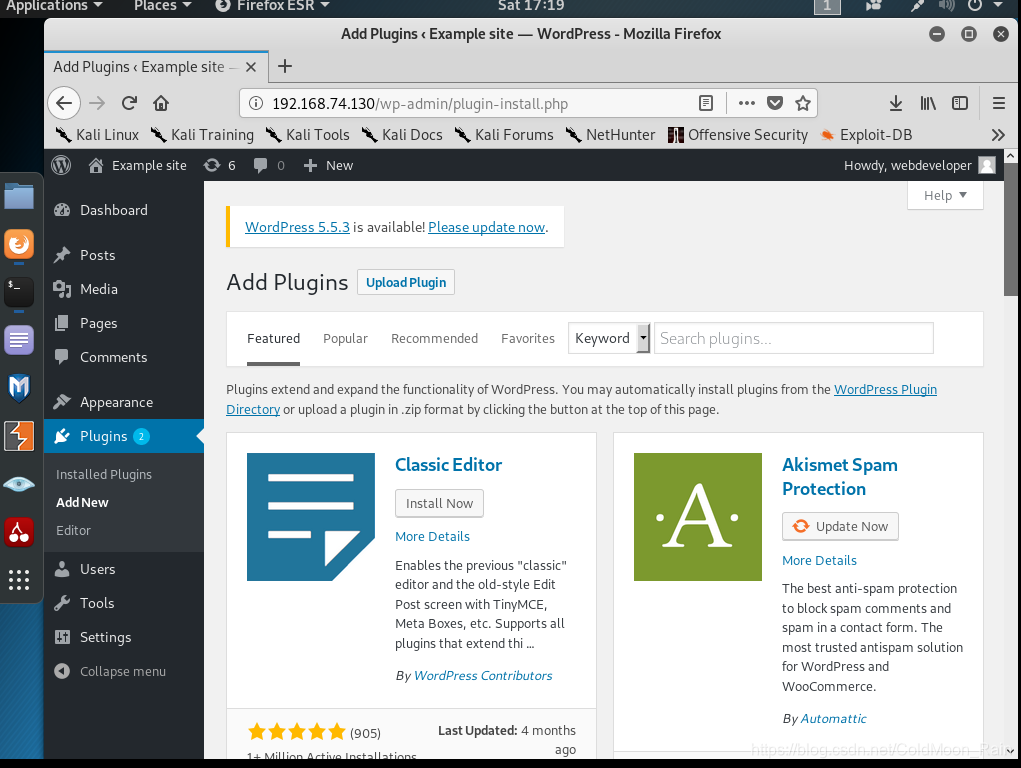Toggle reader view icon
The width and height of the screenshot is (1021, 768).
(706, 103)
